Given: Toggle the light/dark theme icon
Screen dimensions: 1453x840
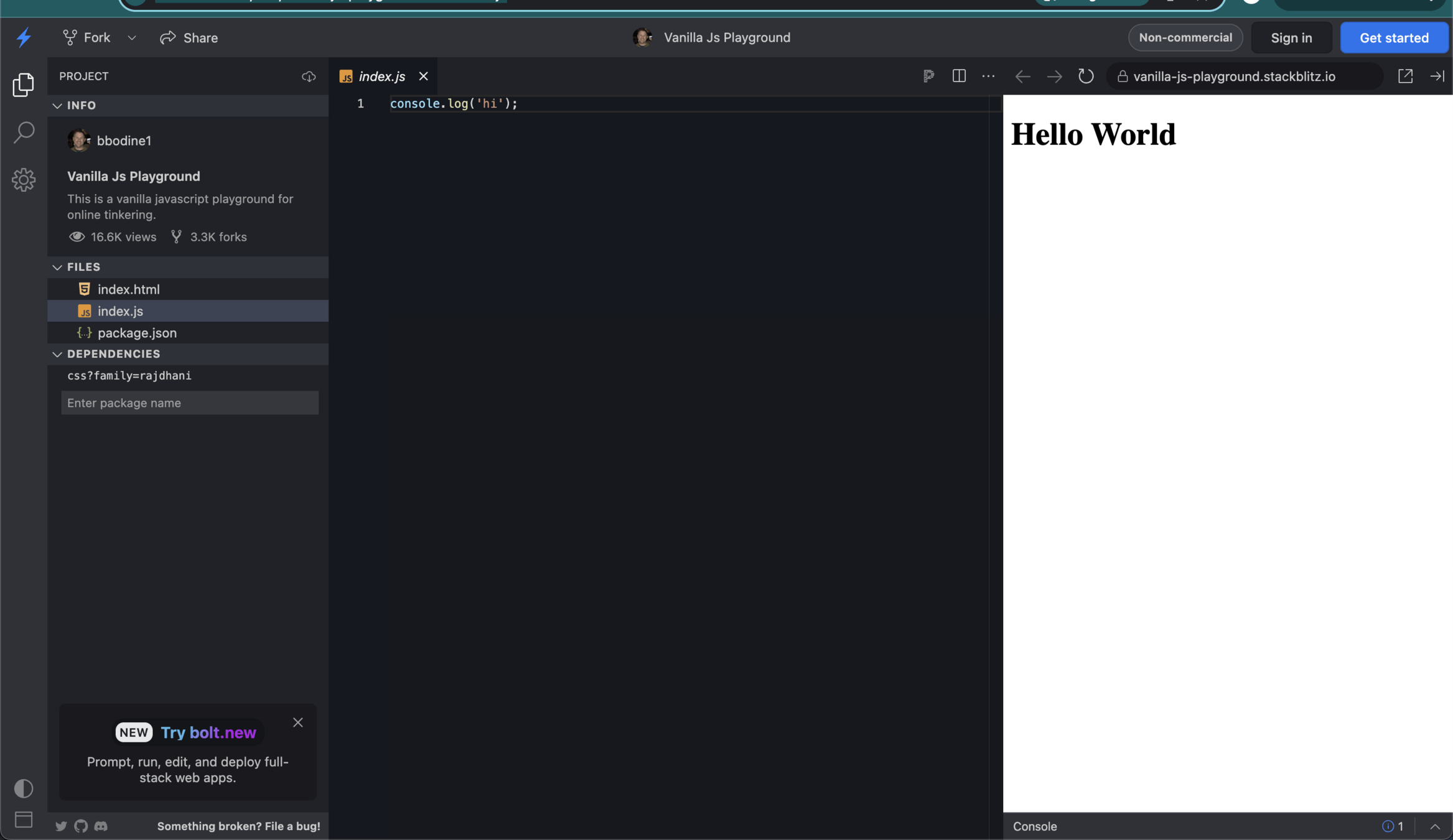Looking at the screenshot, I should [24, 788].
